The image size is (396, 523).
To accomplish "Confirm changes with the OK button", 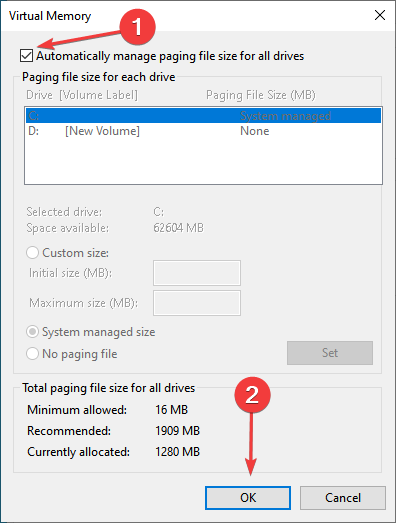I will [248, 498].
